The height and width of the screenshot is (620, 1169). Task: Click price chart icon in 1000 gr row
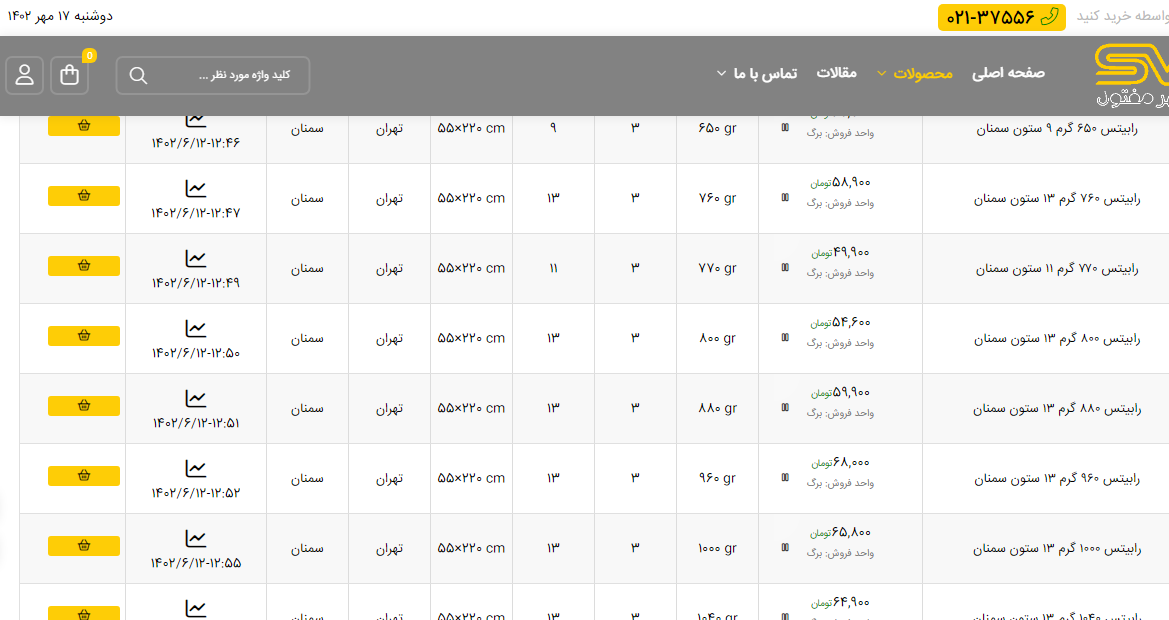pyautogui.click(x=196, y=538)
